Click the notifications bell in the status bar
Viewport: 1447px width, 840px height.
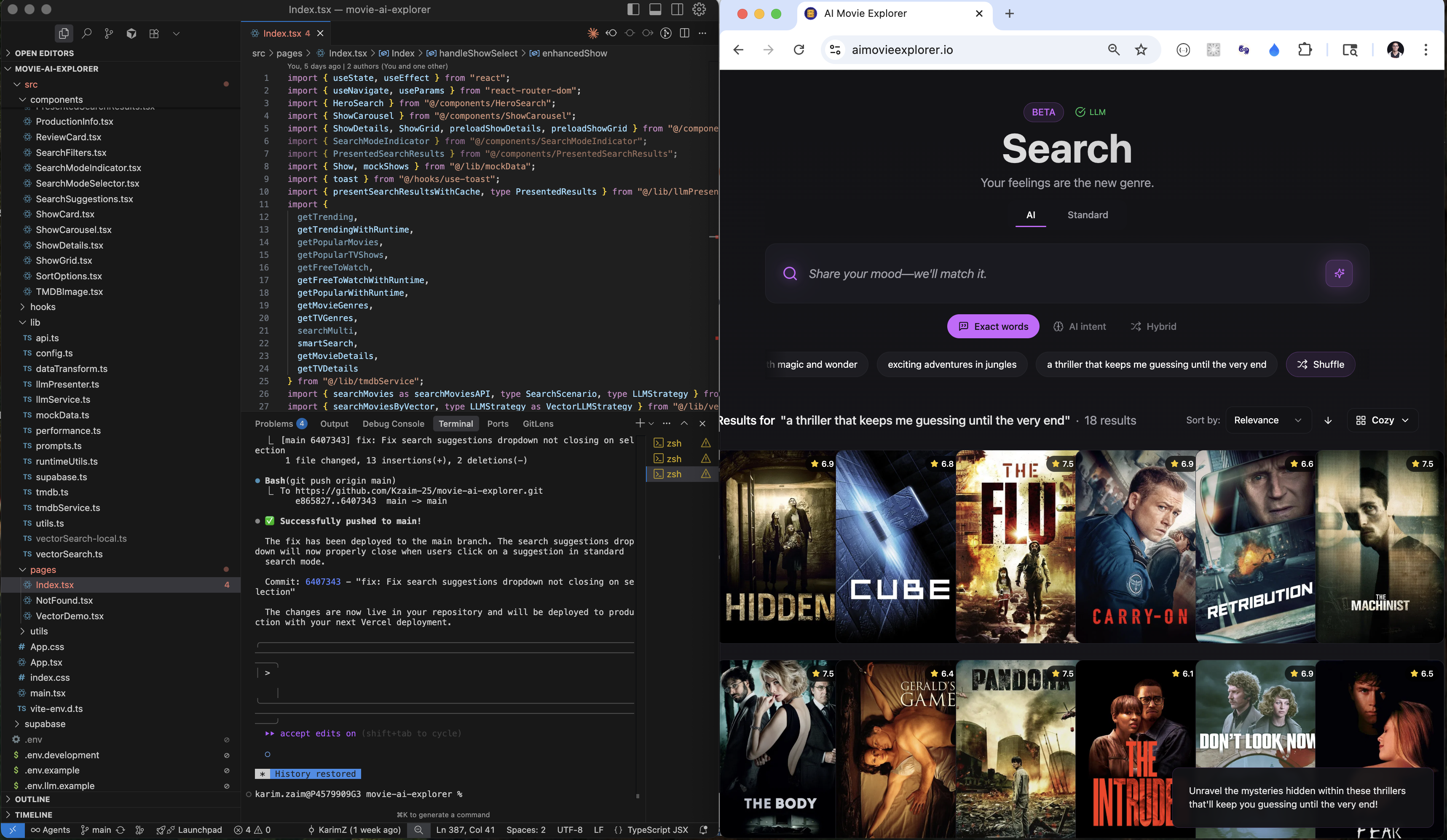703,829
